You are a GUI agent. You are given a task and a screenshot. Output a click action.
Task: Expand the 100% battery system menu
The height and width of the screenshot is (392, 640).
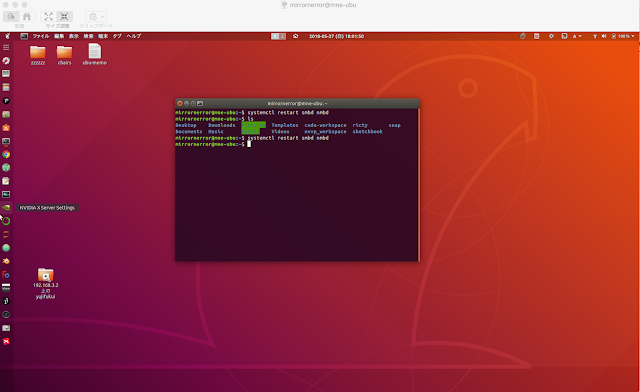pyautogui.click(x=623, y=36)
